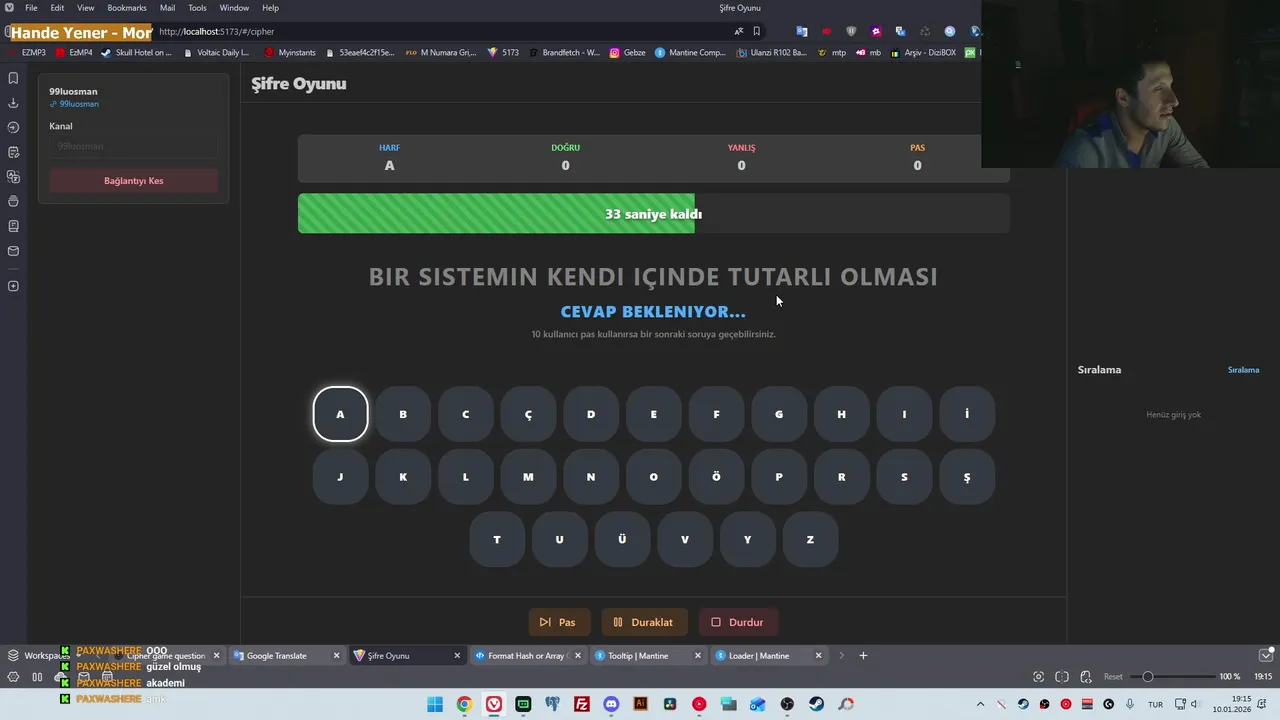Click the Sıralama link in ranking panel

pyautogui.click(x=1243, y=370)
